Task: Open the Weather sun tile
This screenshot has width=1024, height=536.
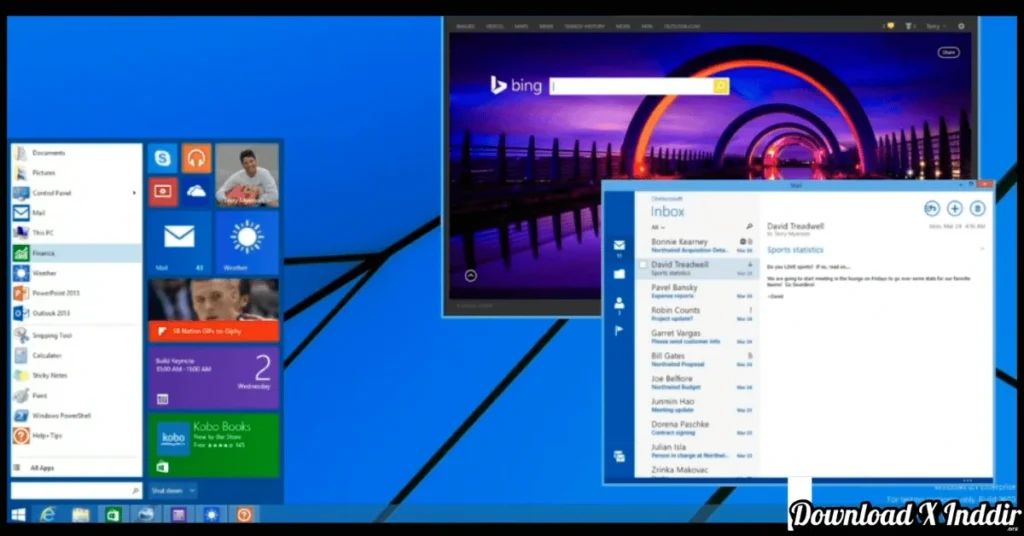Action: point(247,242)
